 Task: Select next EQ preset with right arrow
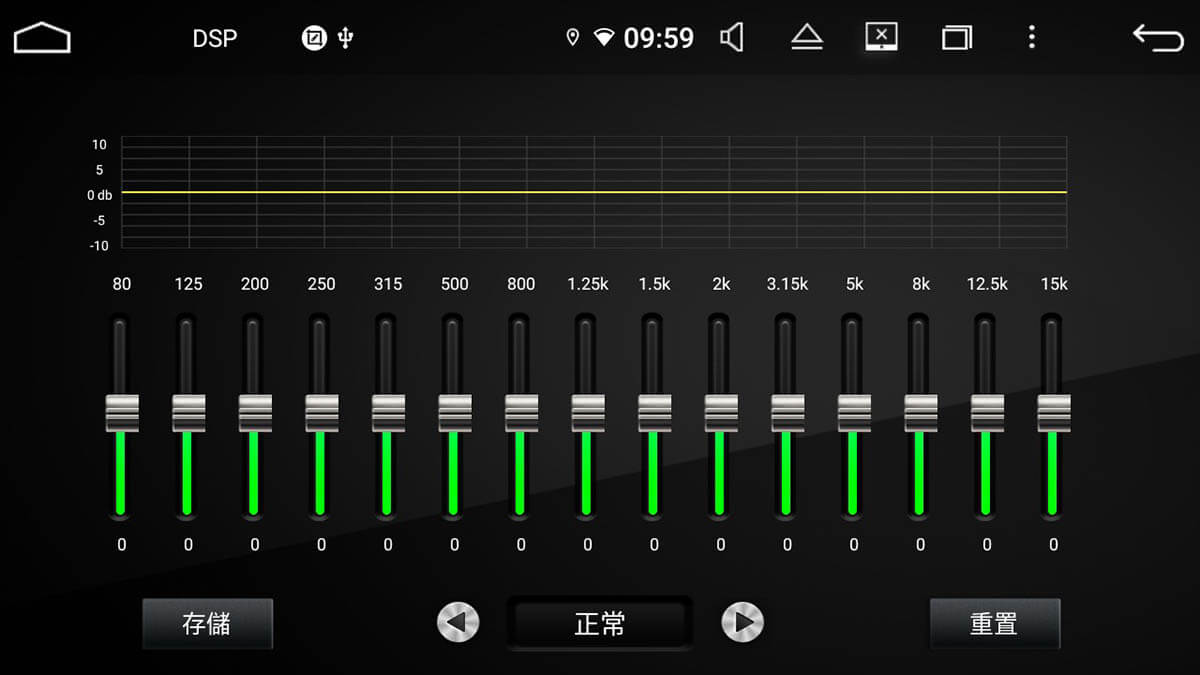(x=742, y=622)
